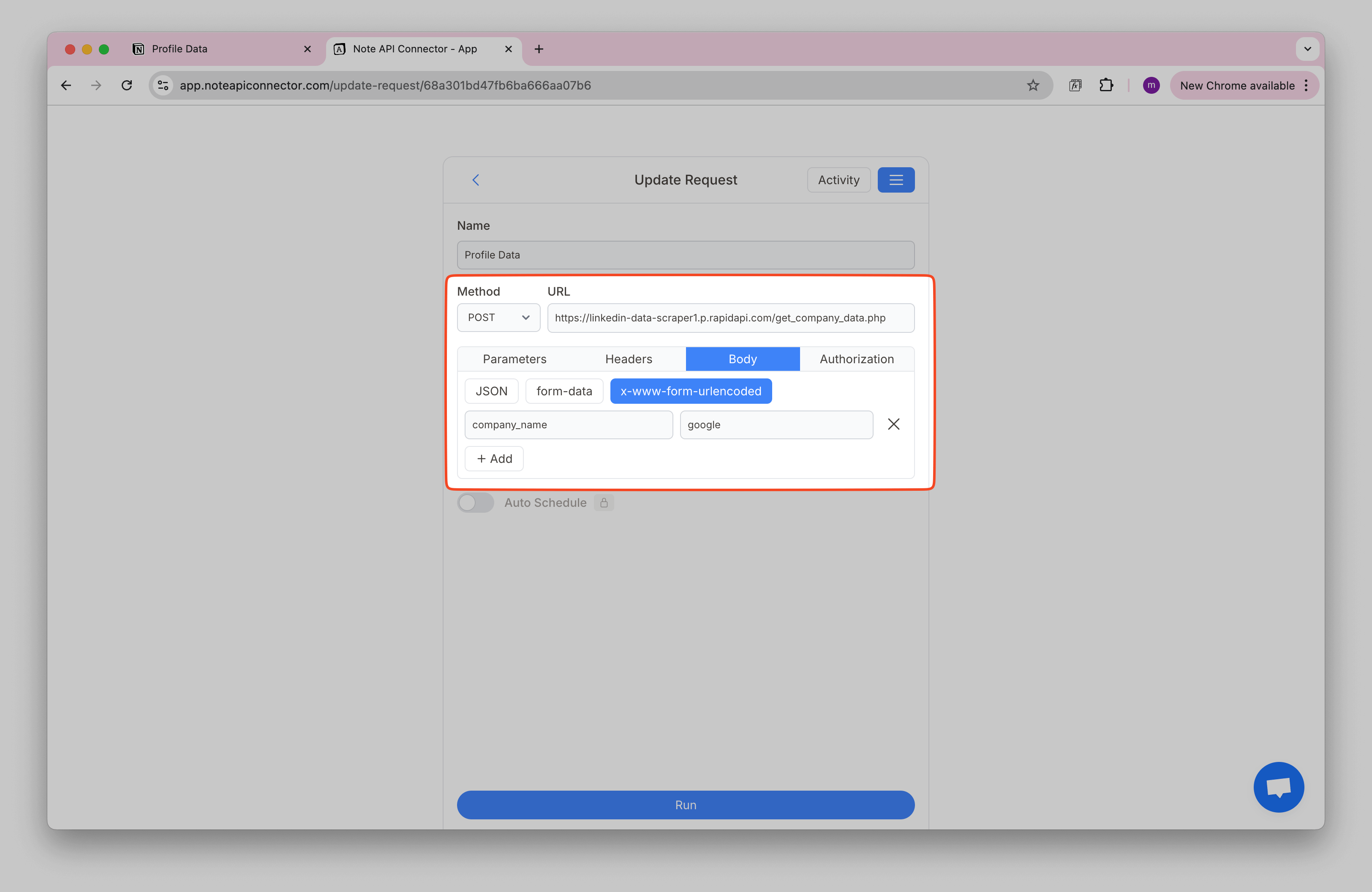Expand the tab search dropdown arrow

click(1307, 49)
